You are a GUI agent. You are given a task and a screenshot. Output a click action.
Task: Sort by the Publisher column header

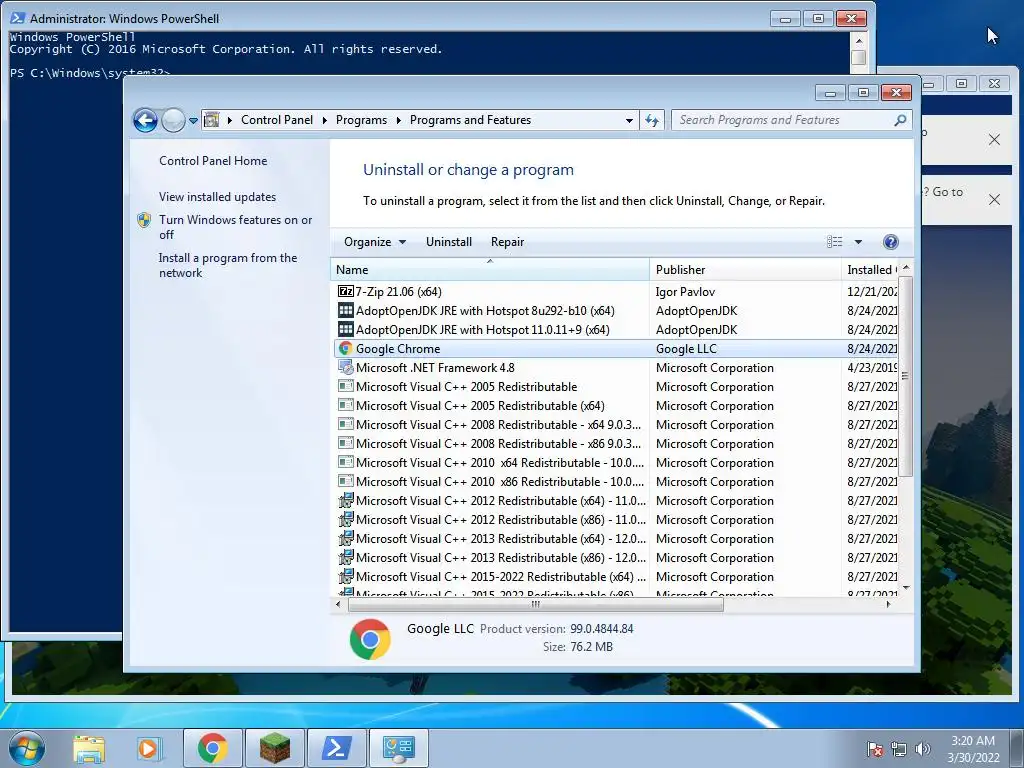point(745,269)
